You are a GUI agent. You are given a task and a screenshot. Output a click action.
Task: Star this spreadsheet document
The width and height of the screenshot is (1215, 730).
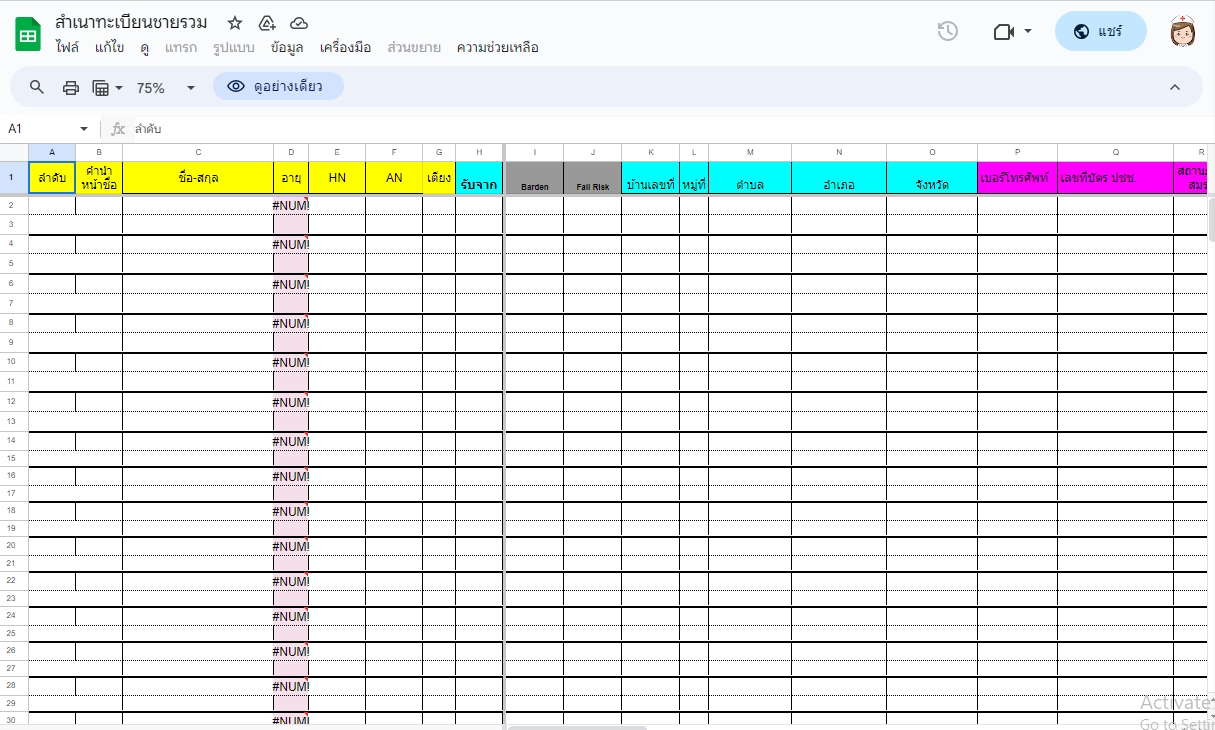235,23
